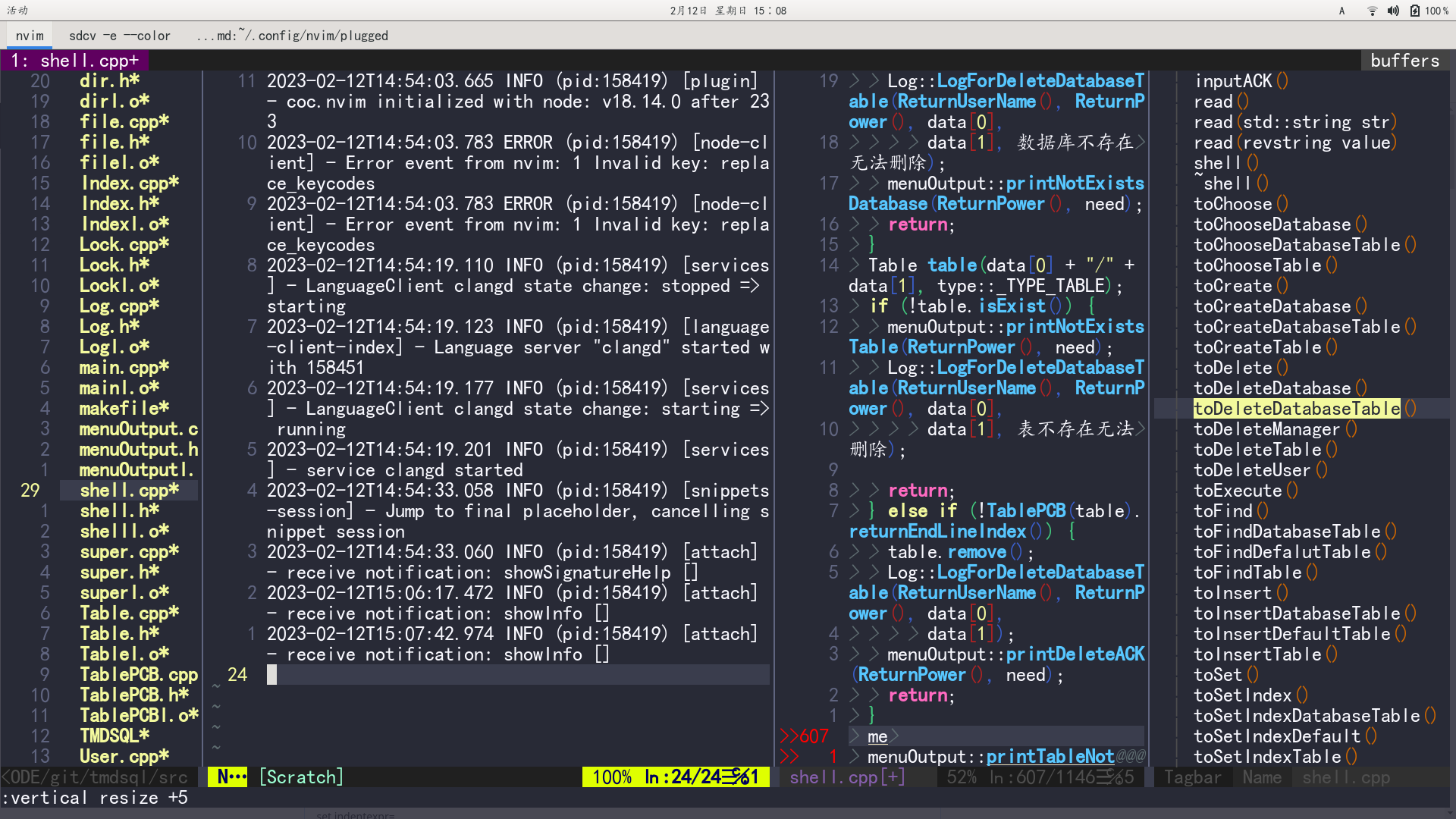Click the input method A indicator

[x=1341, y=11]
